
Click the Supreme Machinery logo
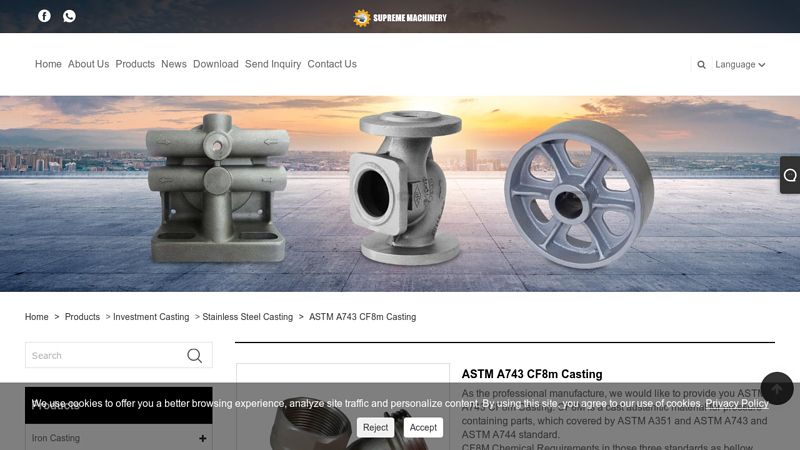pos(400,18)
